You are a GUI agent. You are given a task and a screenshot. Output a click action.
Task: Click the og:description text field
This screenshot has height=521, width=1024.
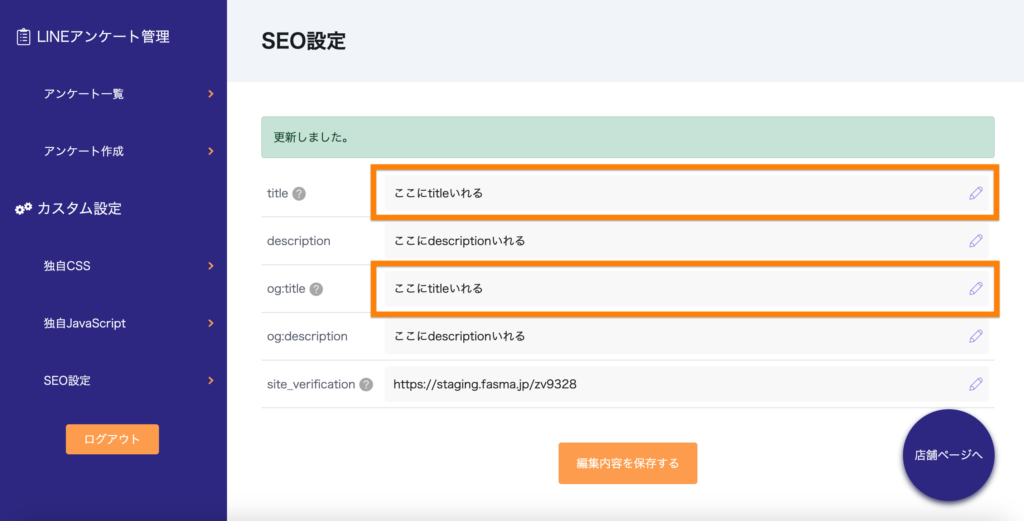[x=670, y=336]
